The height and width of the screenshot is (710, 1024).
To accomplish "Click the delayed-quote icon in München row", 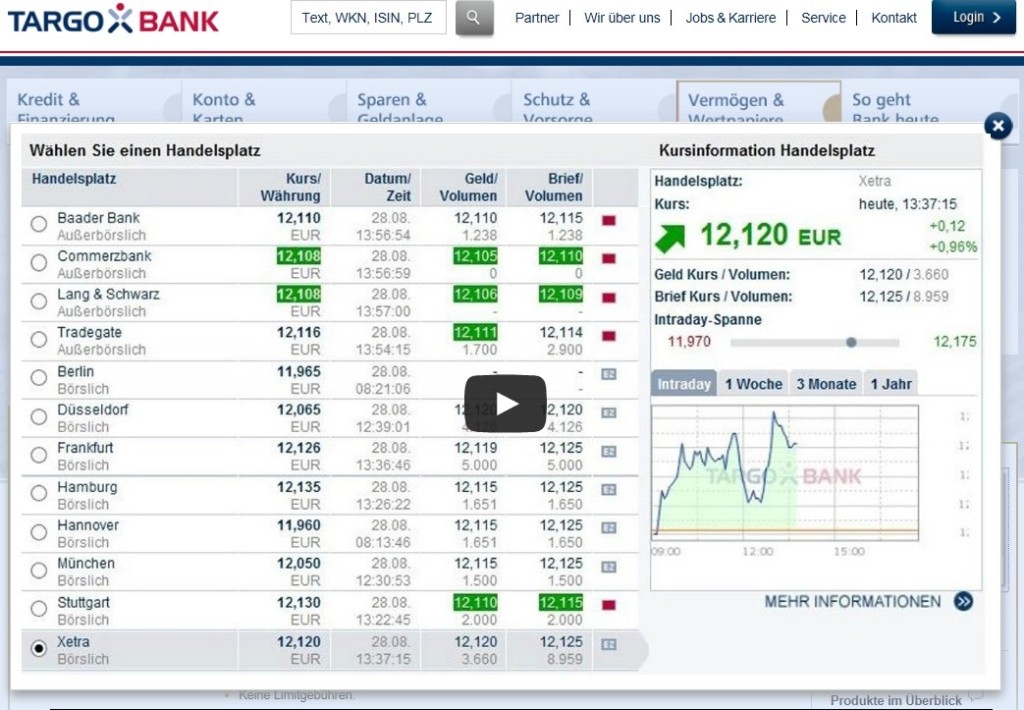I will coord(609,567).
